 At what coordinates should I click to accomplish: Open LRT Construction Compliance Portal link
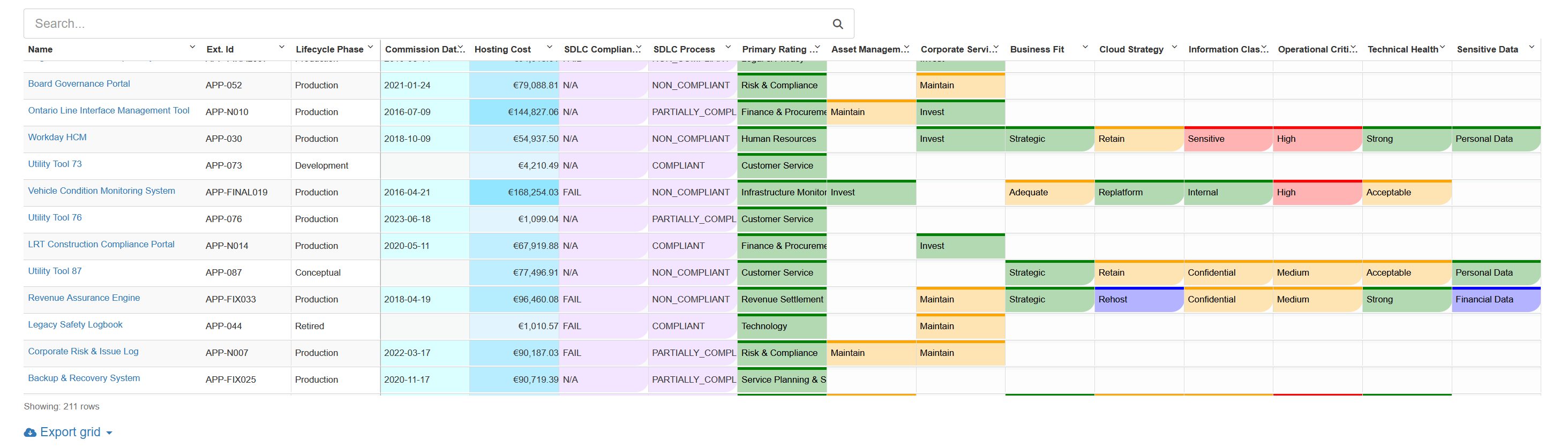[101, 245]
